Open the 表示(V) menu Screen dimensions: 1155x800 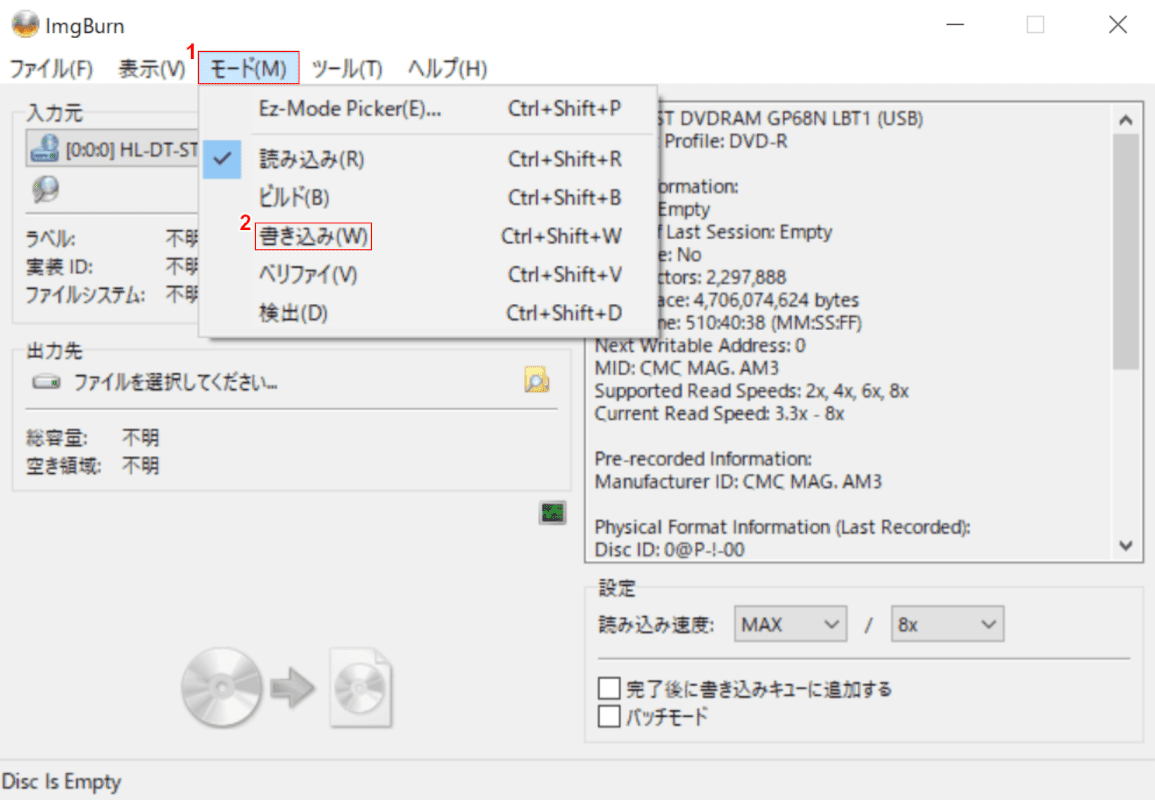click(152, 69)
